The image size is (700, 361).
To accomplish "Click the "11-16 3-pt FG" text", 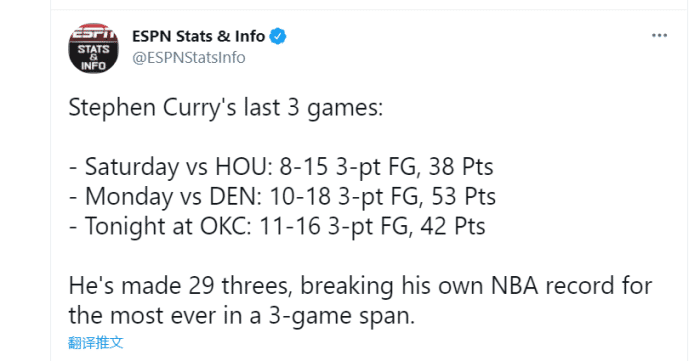I will [x=333, y=226].
